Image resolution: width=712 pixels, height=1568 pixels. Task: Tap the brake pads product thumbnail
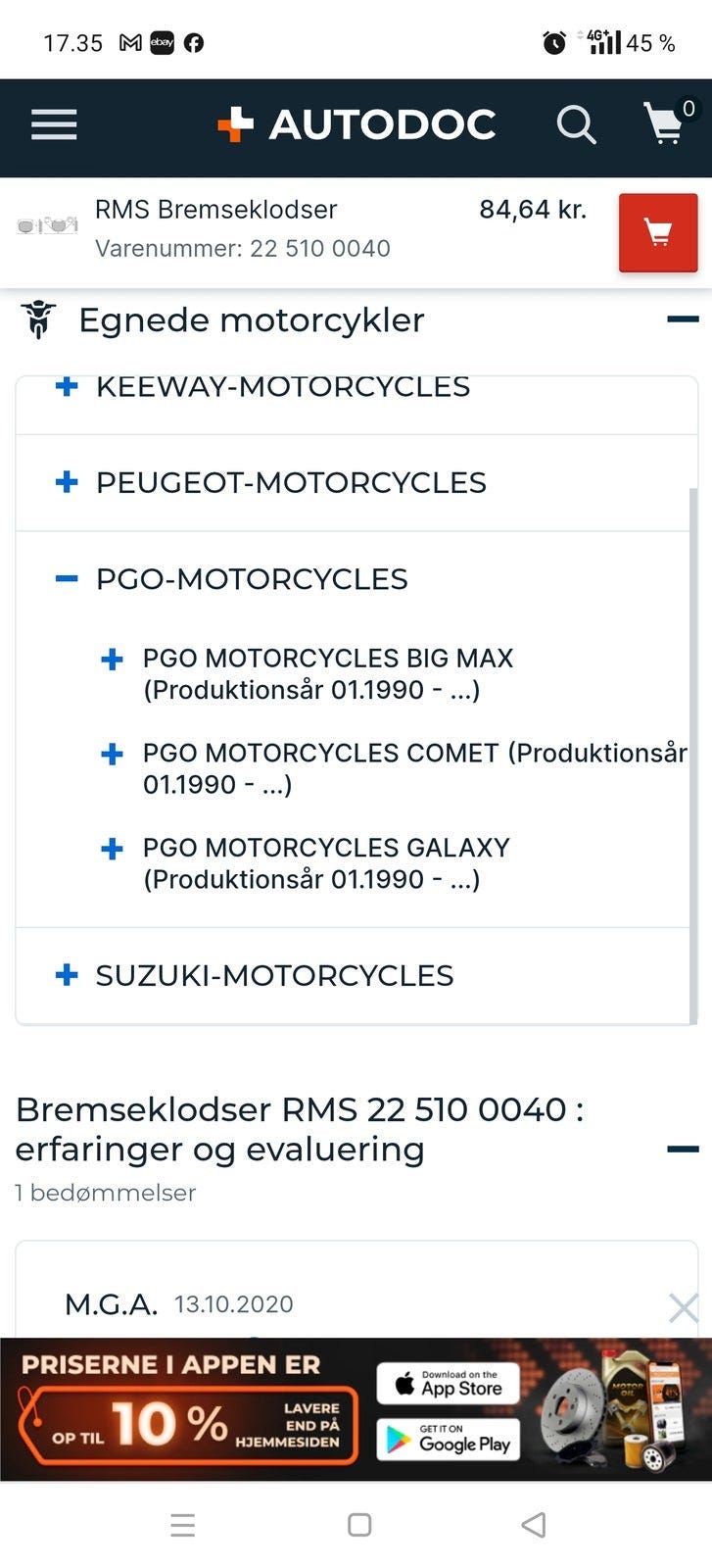(47, 226)
